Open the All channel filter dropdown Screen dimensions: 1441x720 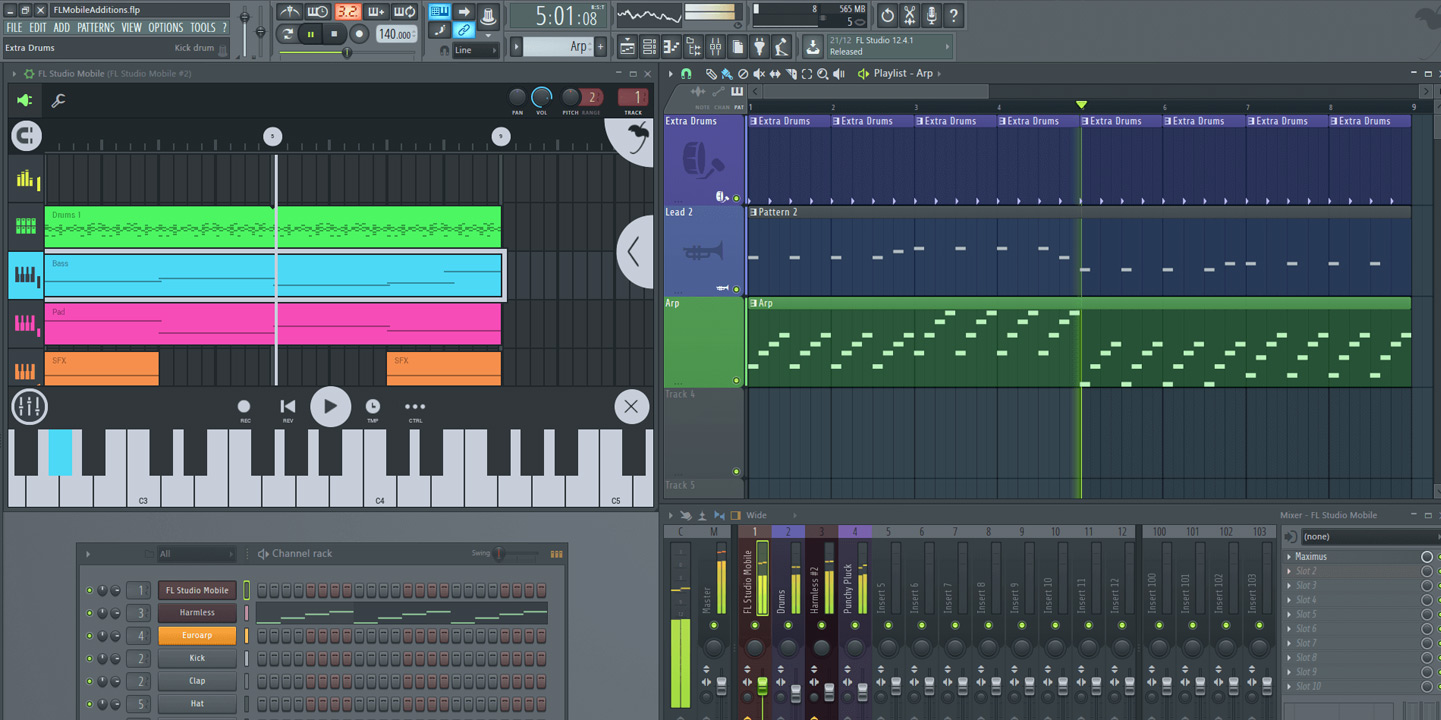pyautogui.click(x=197, y=554)
